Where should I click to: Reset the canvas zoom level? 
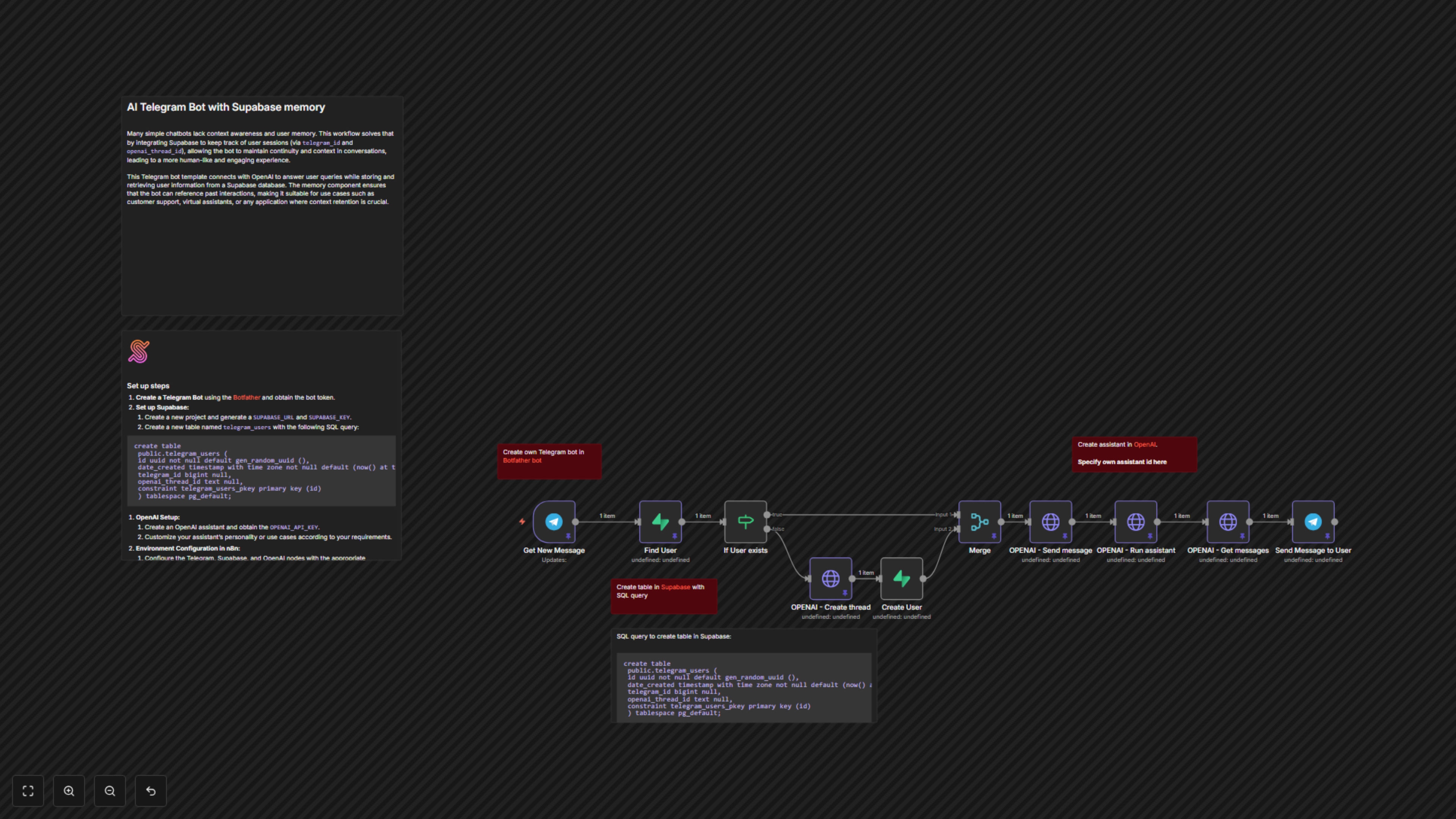tap(151, 791)
